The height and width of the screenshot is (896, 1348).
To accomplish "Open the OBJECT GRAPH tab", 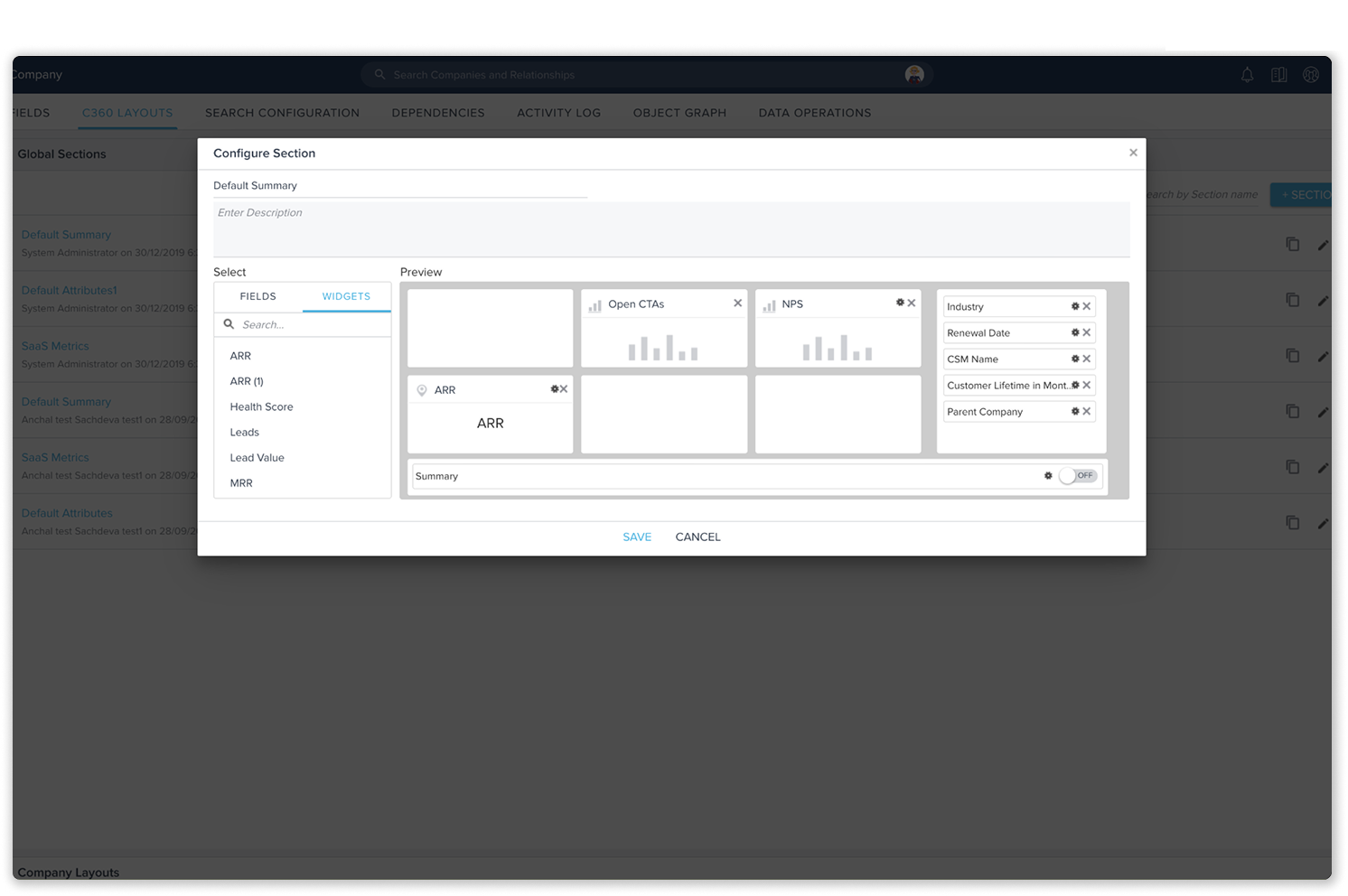I will tap(679, 113).
